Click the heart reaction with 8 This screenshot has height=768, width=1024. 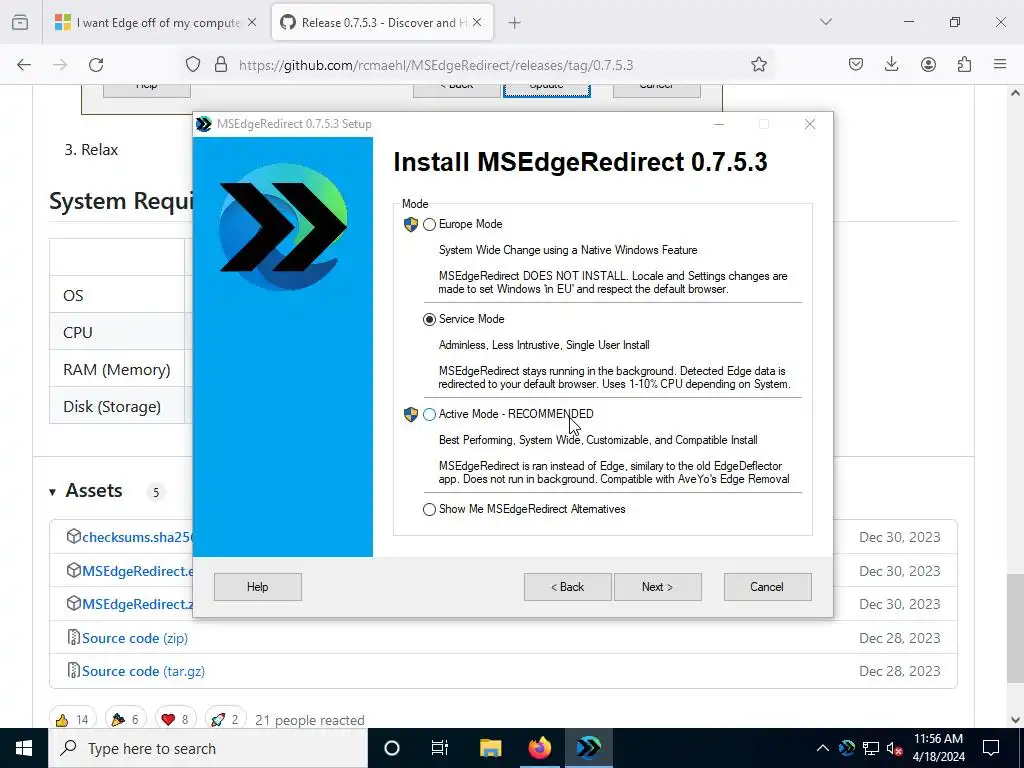tap(176, 720)
